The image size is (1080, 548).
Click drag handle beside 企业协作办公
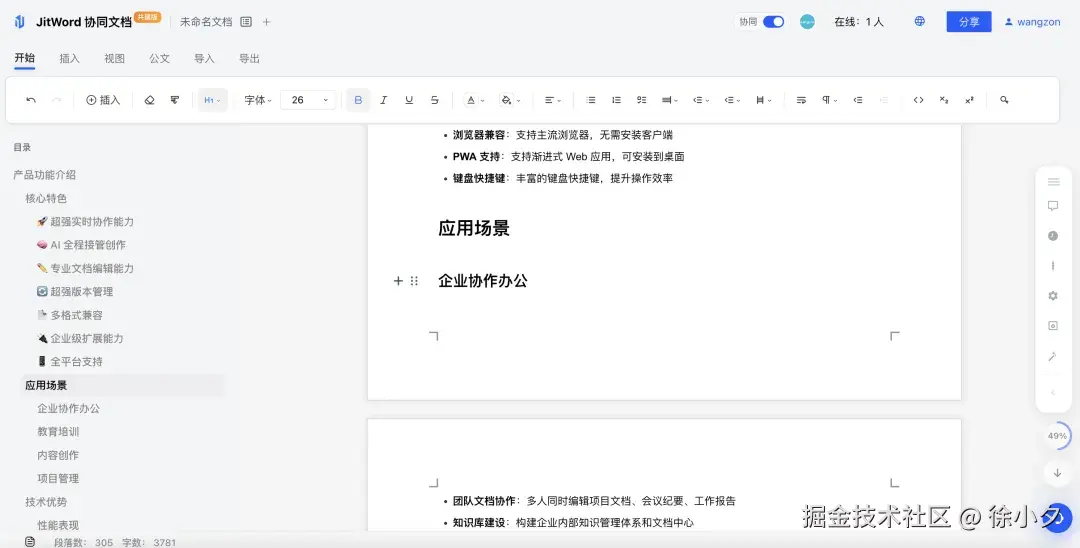pos(414,281)
